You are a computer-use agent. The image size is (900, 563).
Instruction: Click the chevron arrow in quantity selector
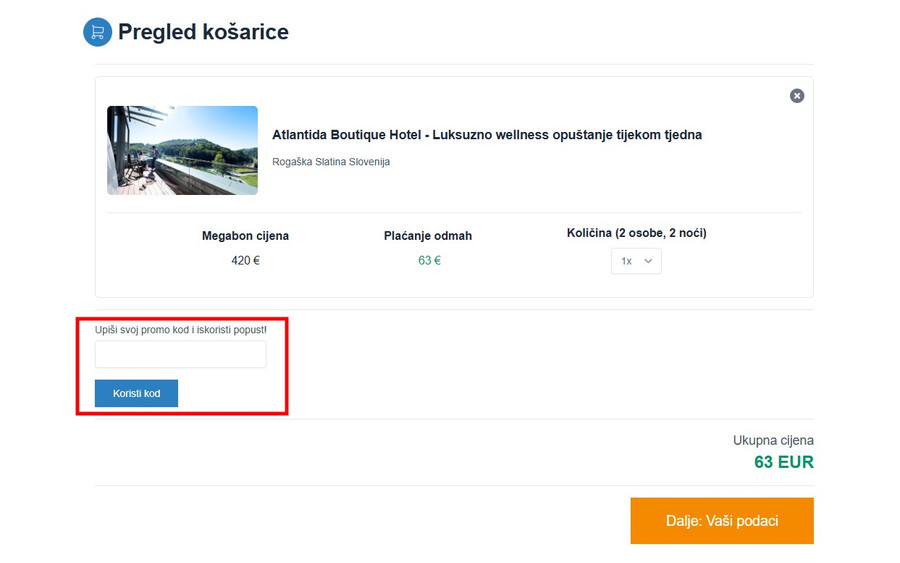(x=648, y=261)
